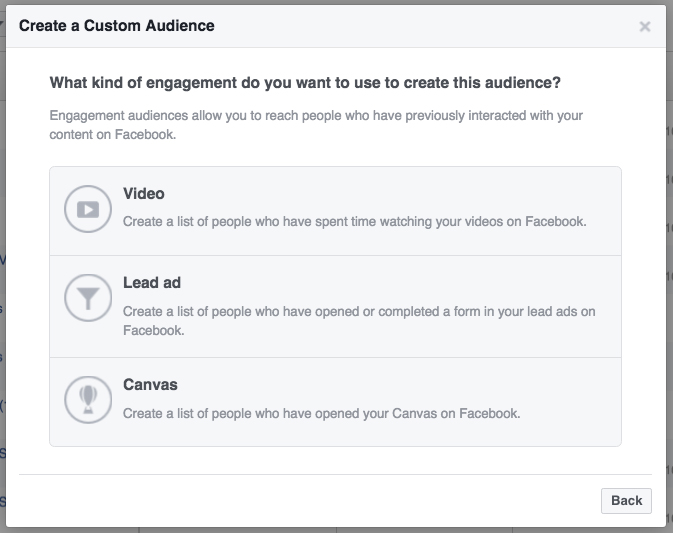
Task: Go back with the Back button
Action: tap(626, 501)
